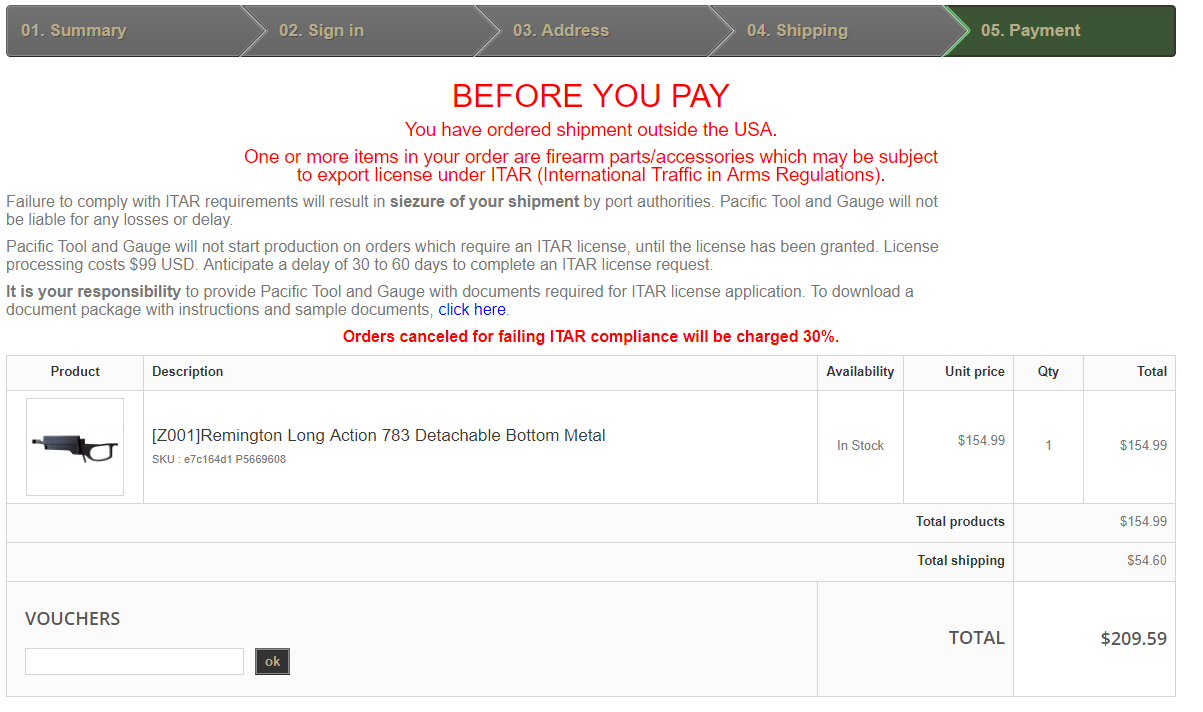Navigate to the 04. Shipping step
This screenshot has width=1203, height=712.
pos(796,31)
